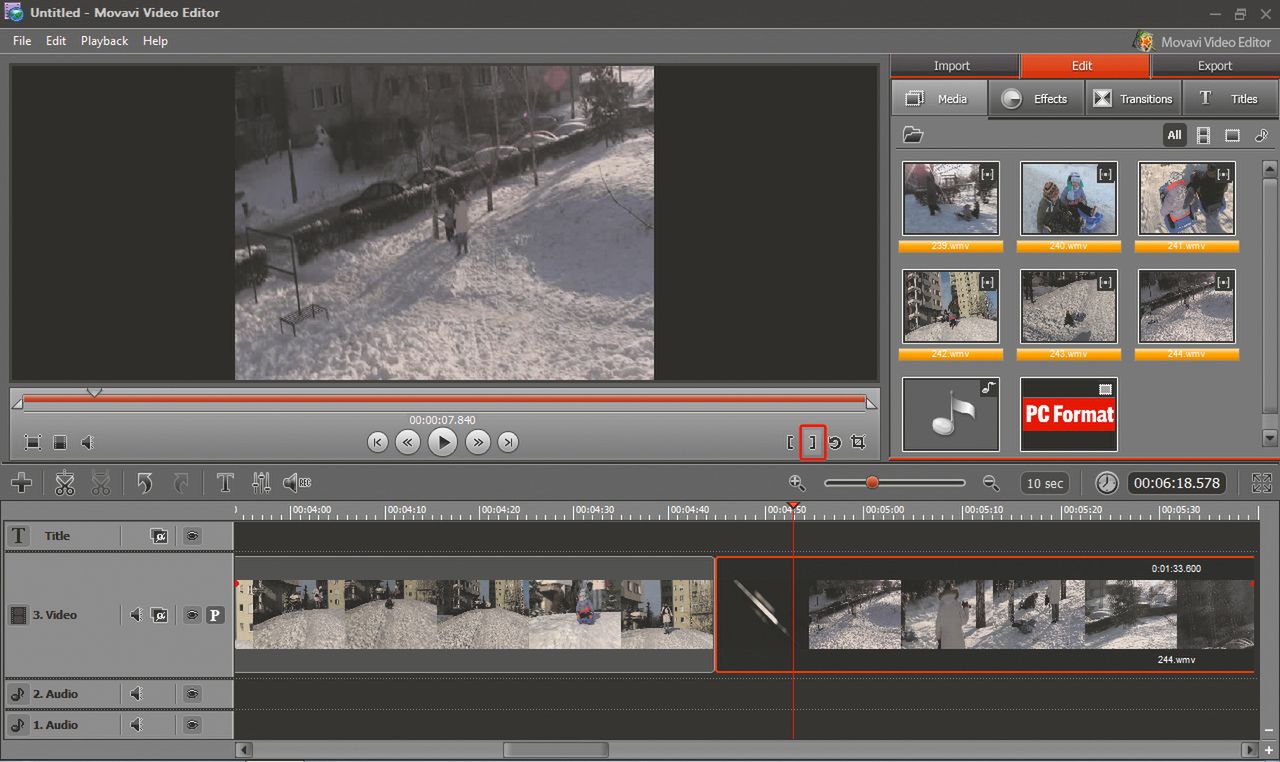Select the 239.wmv media thumbnail

950,198
